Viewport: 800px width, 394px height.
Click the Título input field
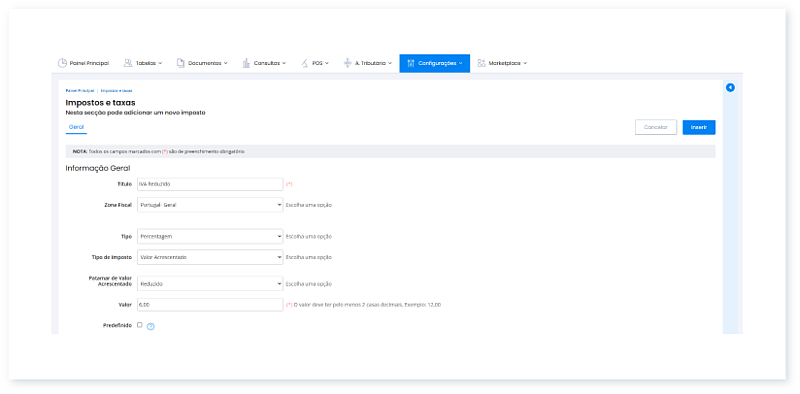[x=210, y=184]
